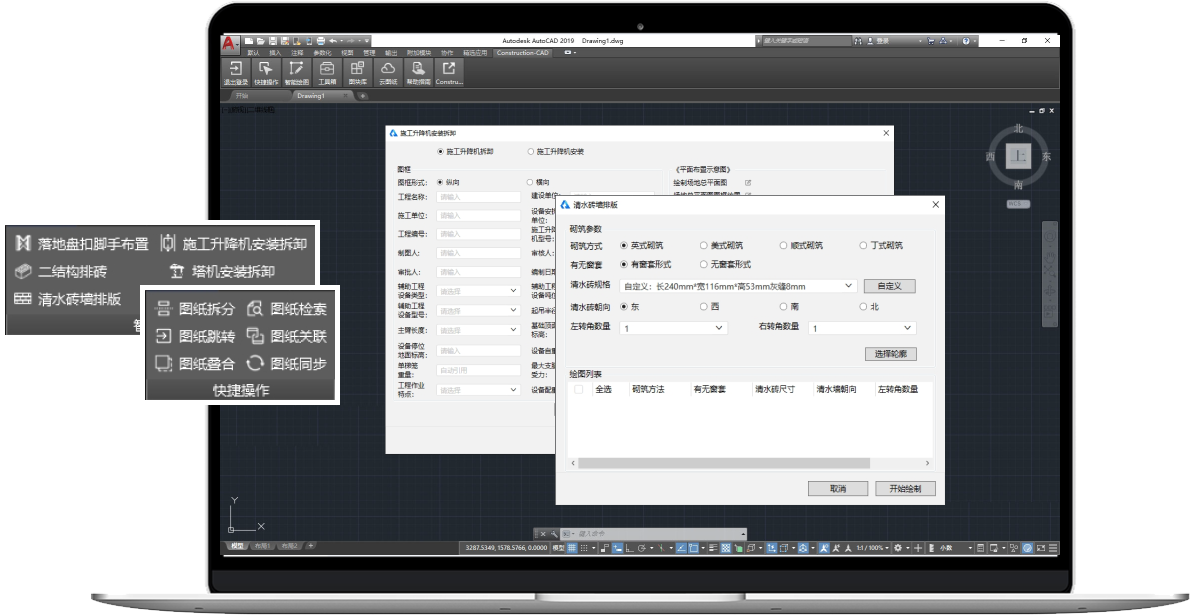Open the 右转角数量 dropdown
Screen dimensions: 1190x615
click(907, 328)
